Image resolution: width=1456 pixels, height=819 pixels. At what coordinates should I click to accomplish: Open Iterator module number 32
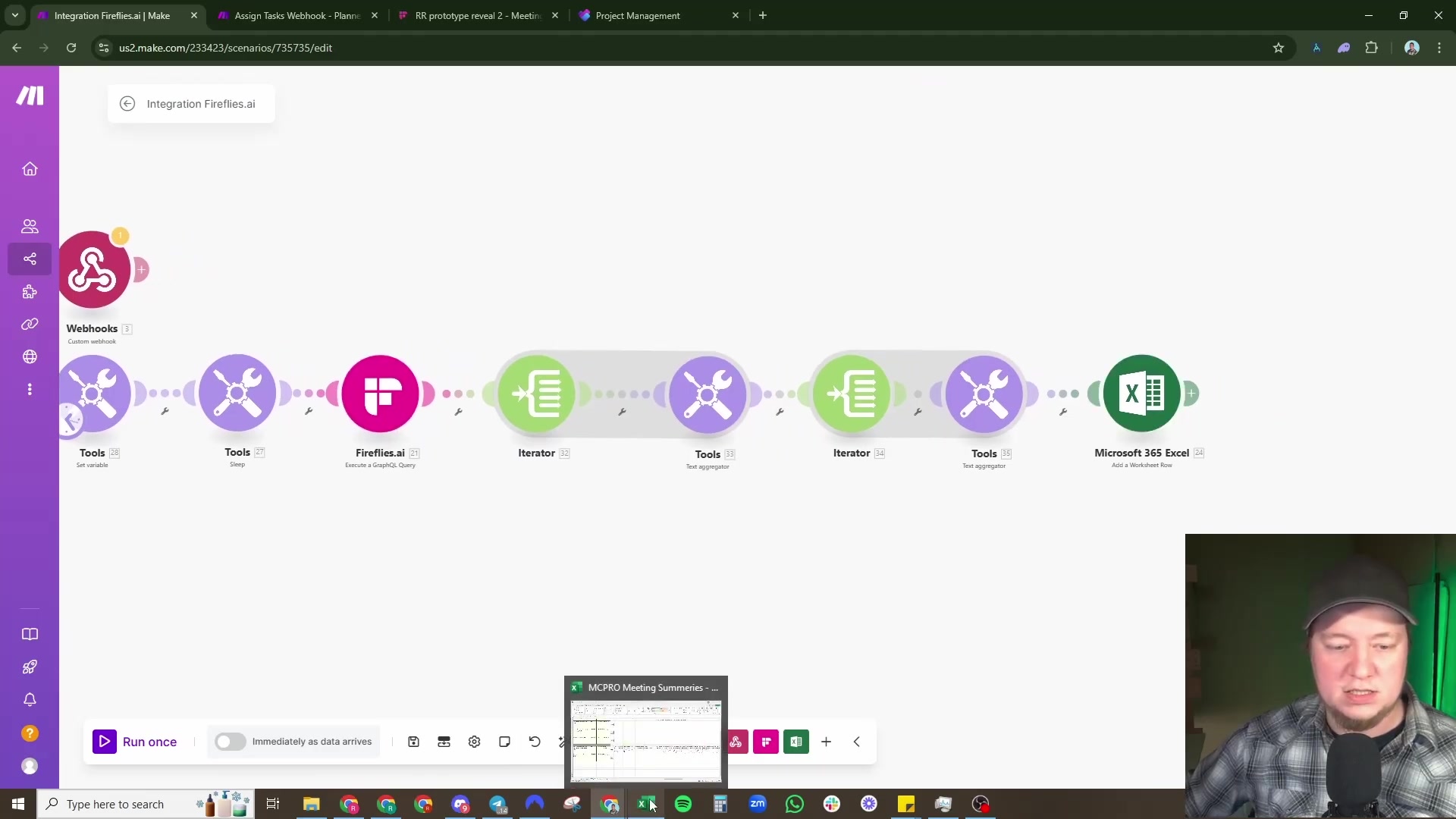point(536,394)
